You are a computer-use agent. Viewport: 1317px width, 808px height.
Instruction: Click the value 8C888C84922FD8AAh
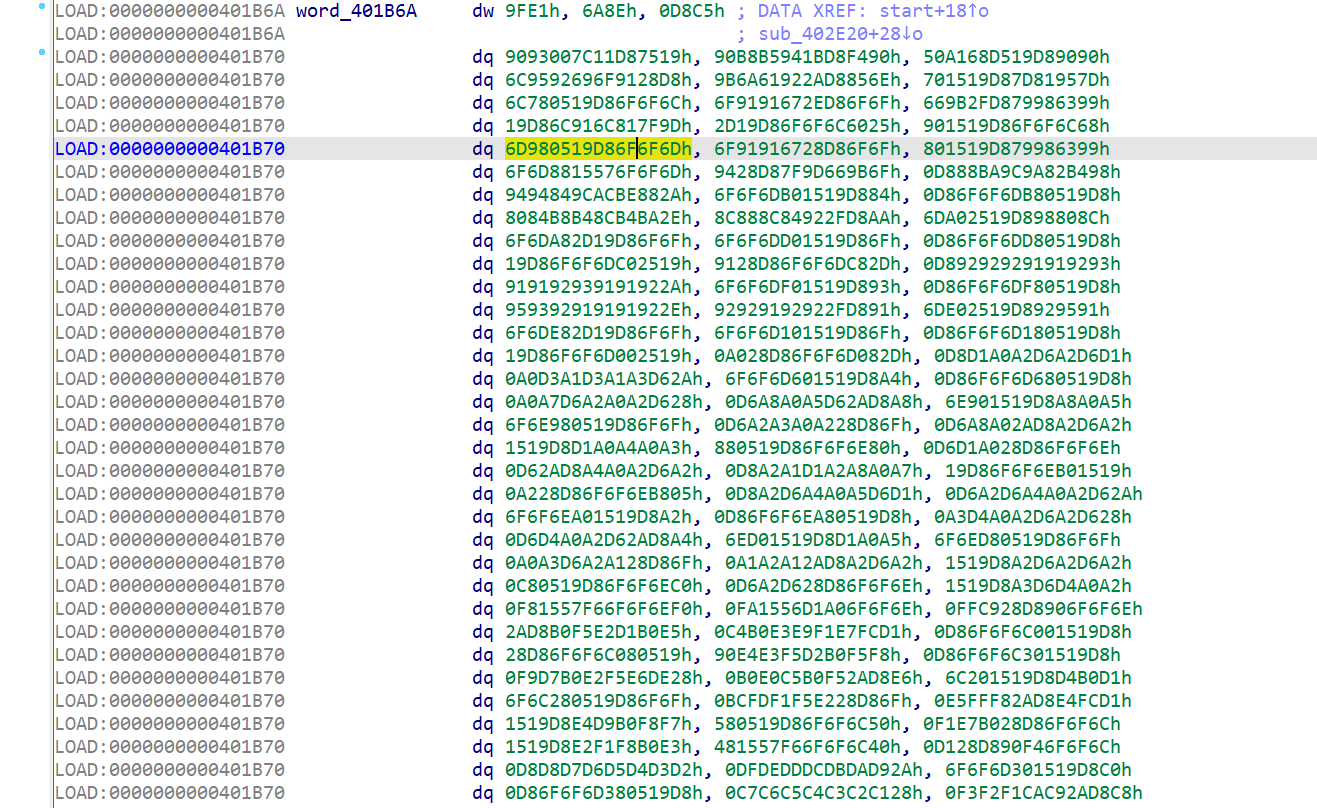point(807,218)
